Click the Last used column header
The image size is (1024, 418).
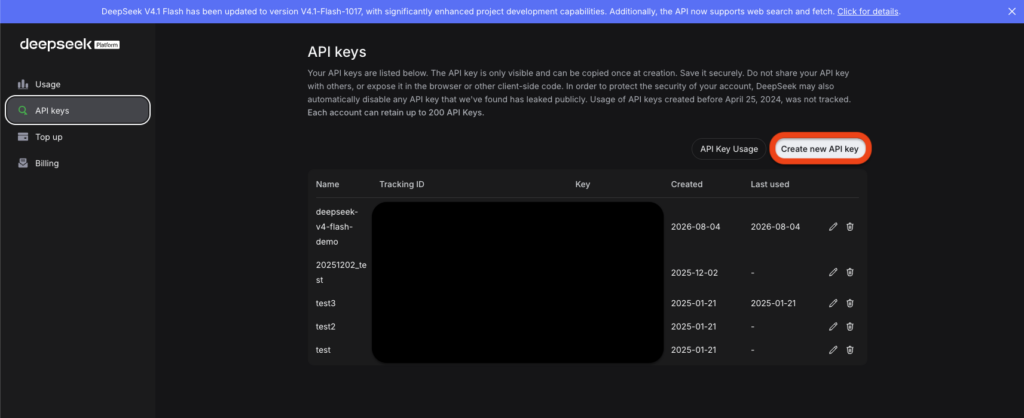pos(770,184)
